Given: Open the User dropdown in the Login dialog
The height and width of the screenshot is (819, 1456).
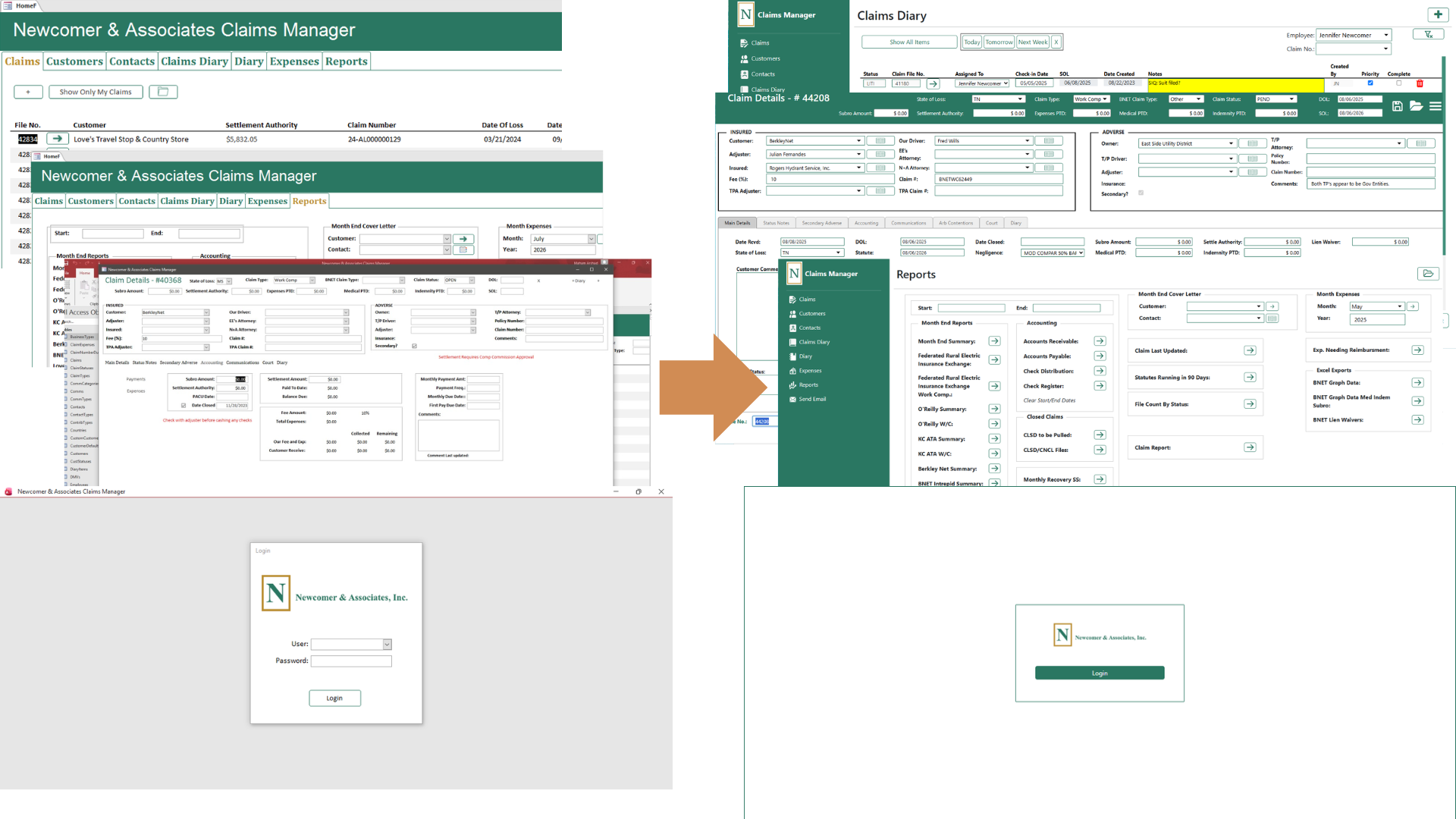Looking at the screenshot, I should coord(387,645).
